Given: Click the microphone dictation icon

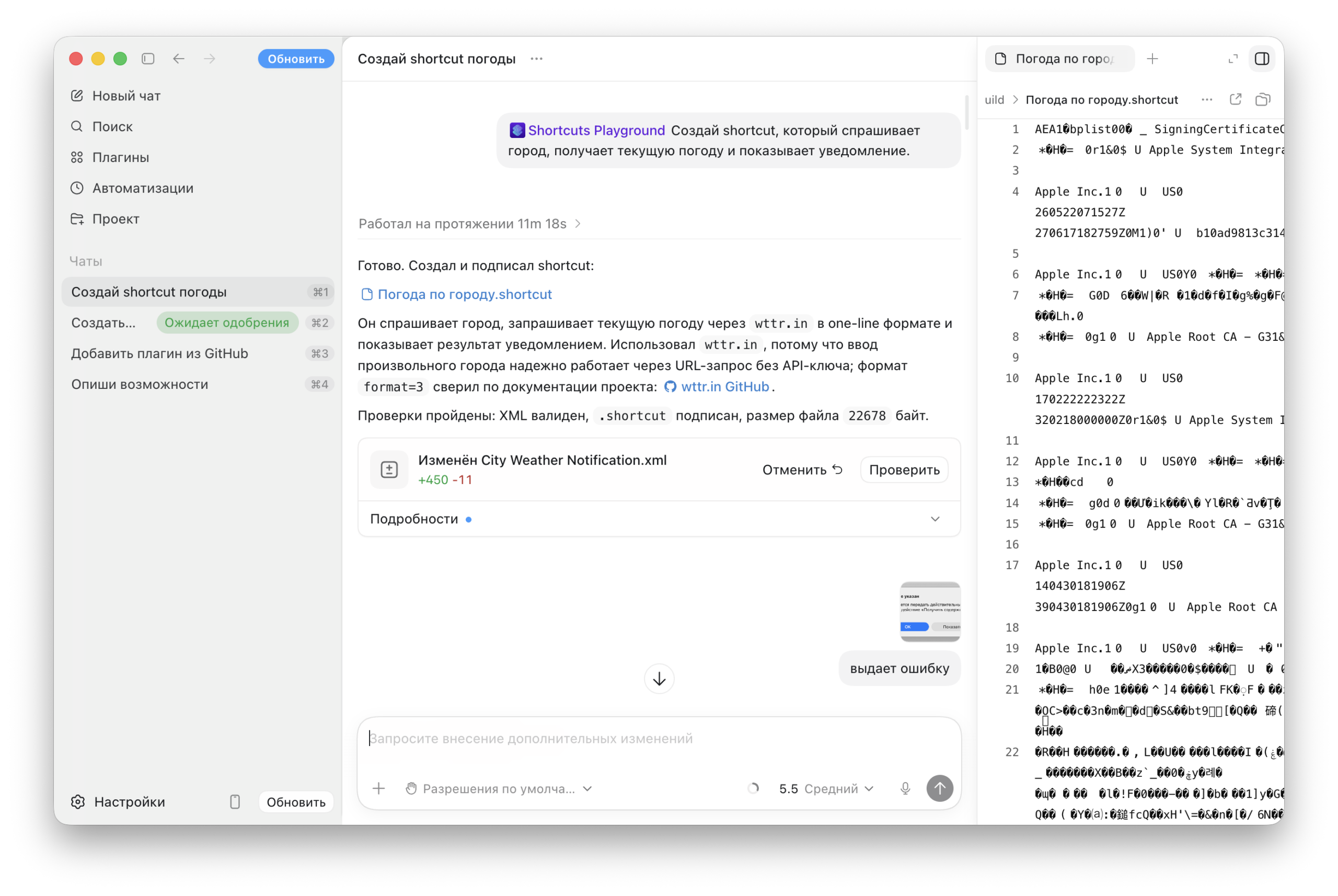Looking at the screenshot, I should 906,789.
